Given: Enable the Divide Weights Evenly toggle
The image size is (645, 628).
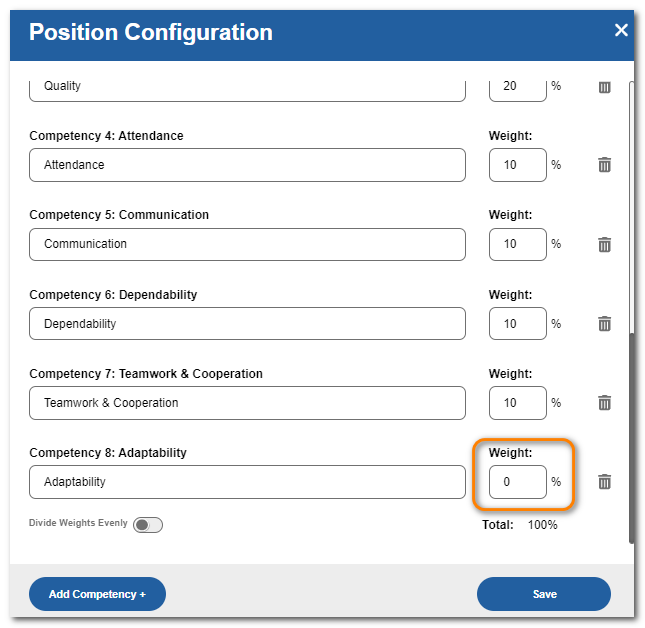Looking at the screenshot, I should [148, 525].
